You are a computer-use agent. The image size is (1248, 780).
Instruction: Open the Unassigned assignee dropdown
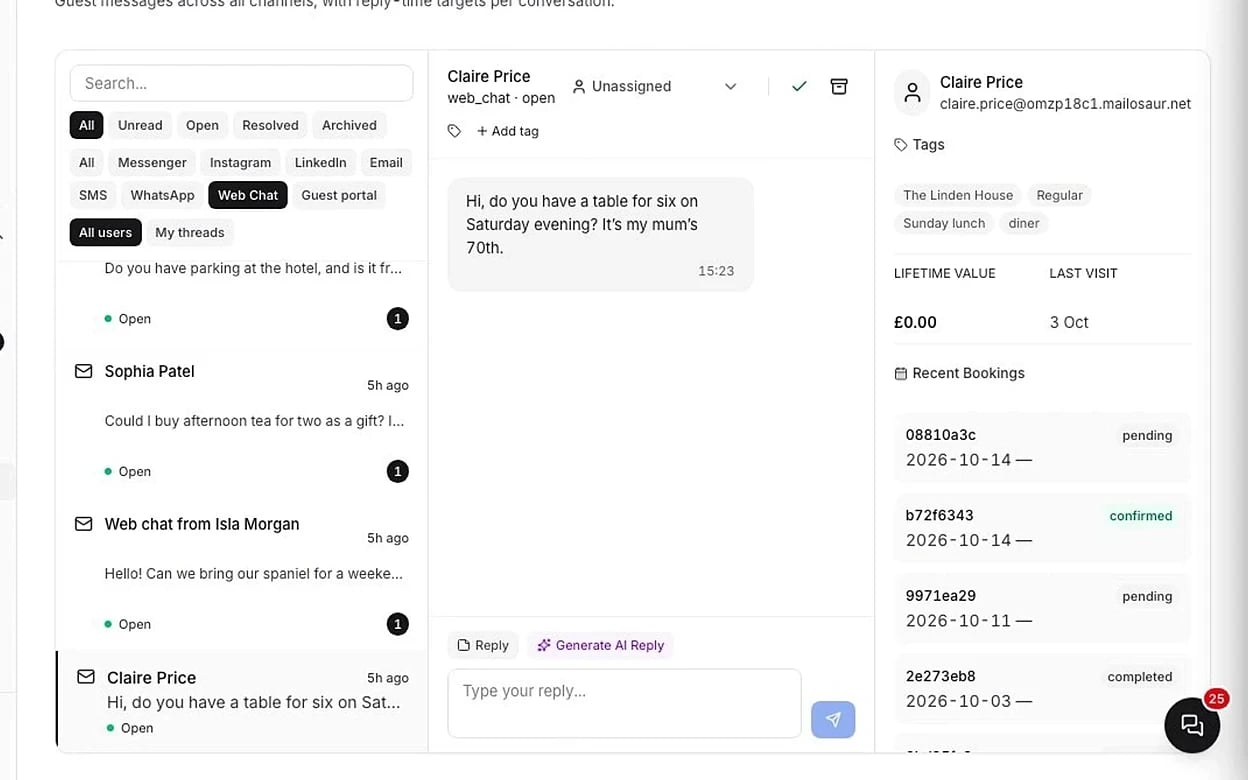[655, 87]
